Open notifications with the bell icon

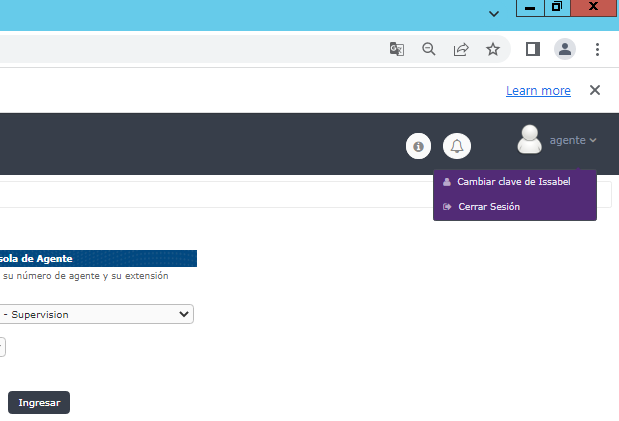click(457, 146)
